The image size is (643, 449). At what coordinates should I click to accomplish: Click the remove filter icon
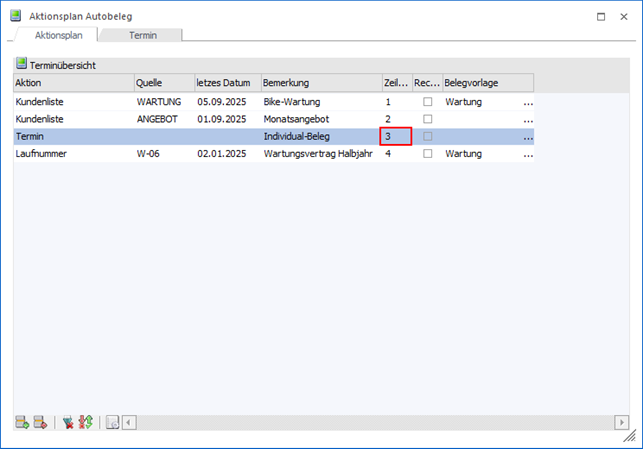(x=68, y=423)
